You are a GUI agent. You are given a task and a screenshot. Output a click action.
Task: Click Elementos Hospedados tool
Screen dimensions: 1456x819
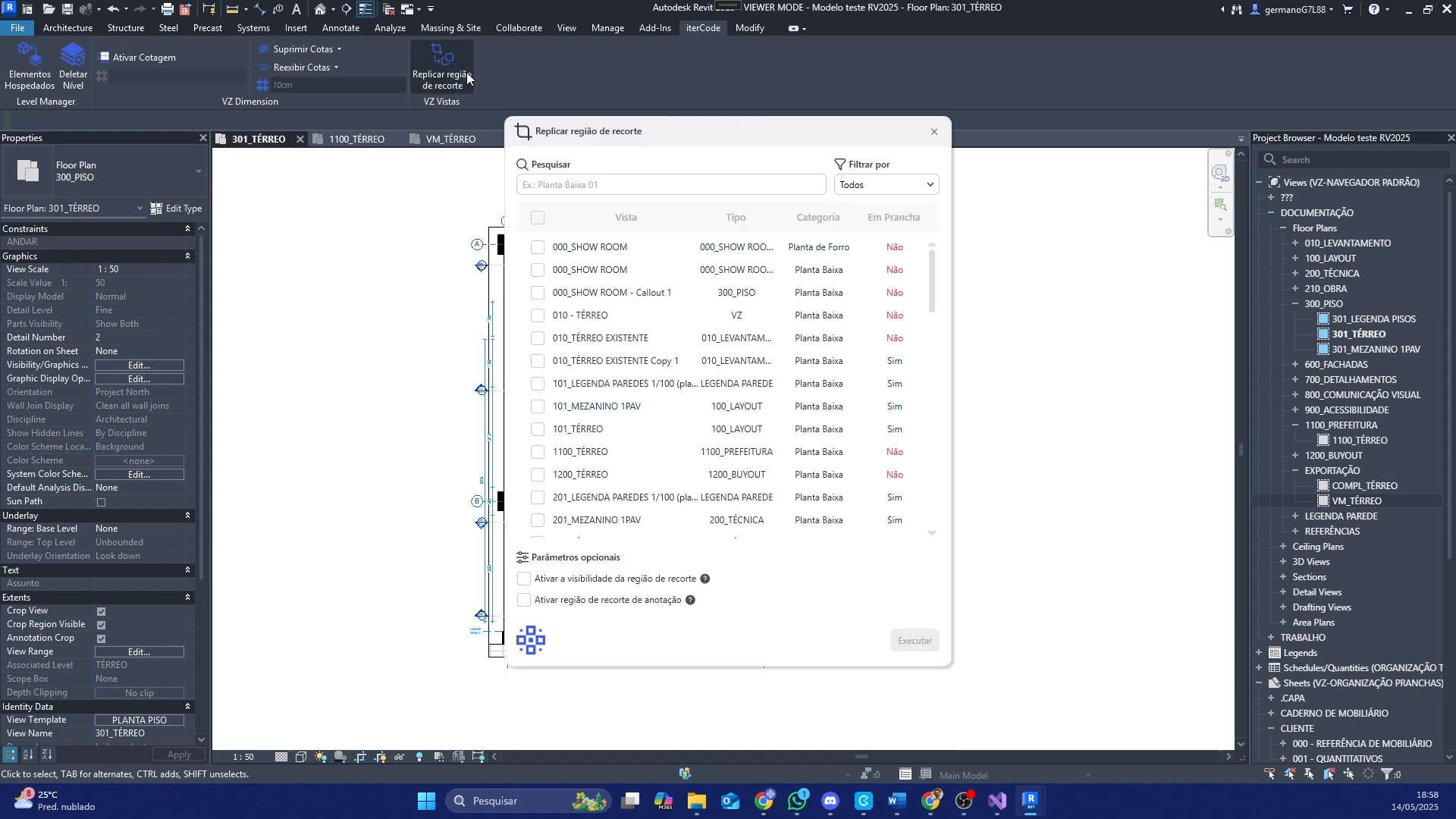(x=30, y=67)
